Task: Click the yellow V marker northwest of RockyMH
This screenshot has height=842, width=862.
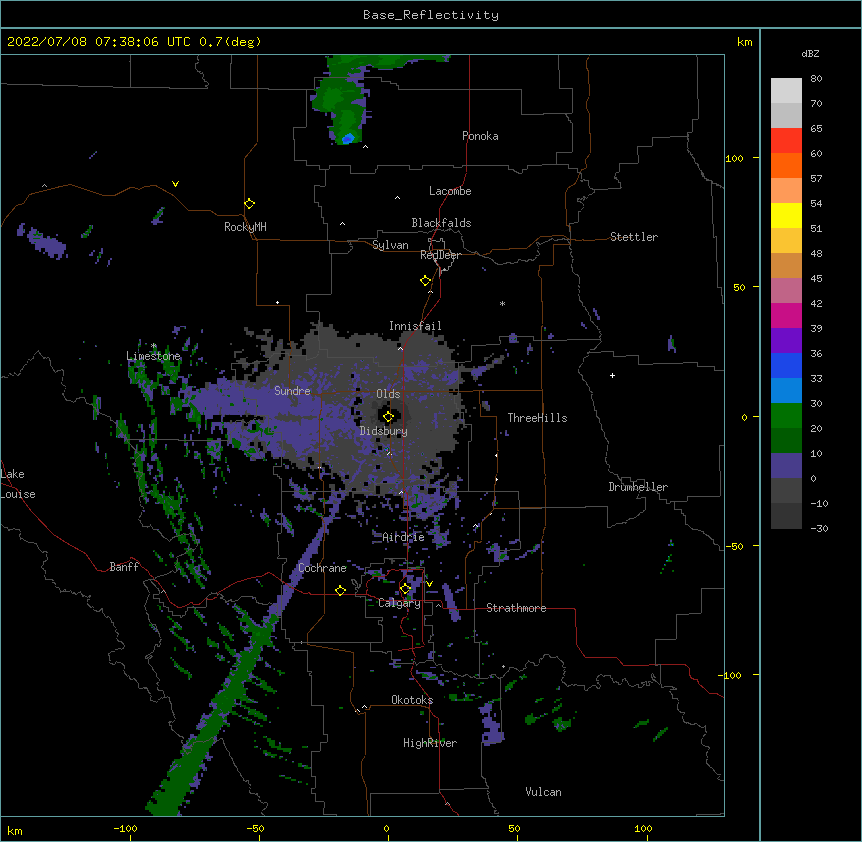Action: [175, 184]
